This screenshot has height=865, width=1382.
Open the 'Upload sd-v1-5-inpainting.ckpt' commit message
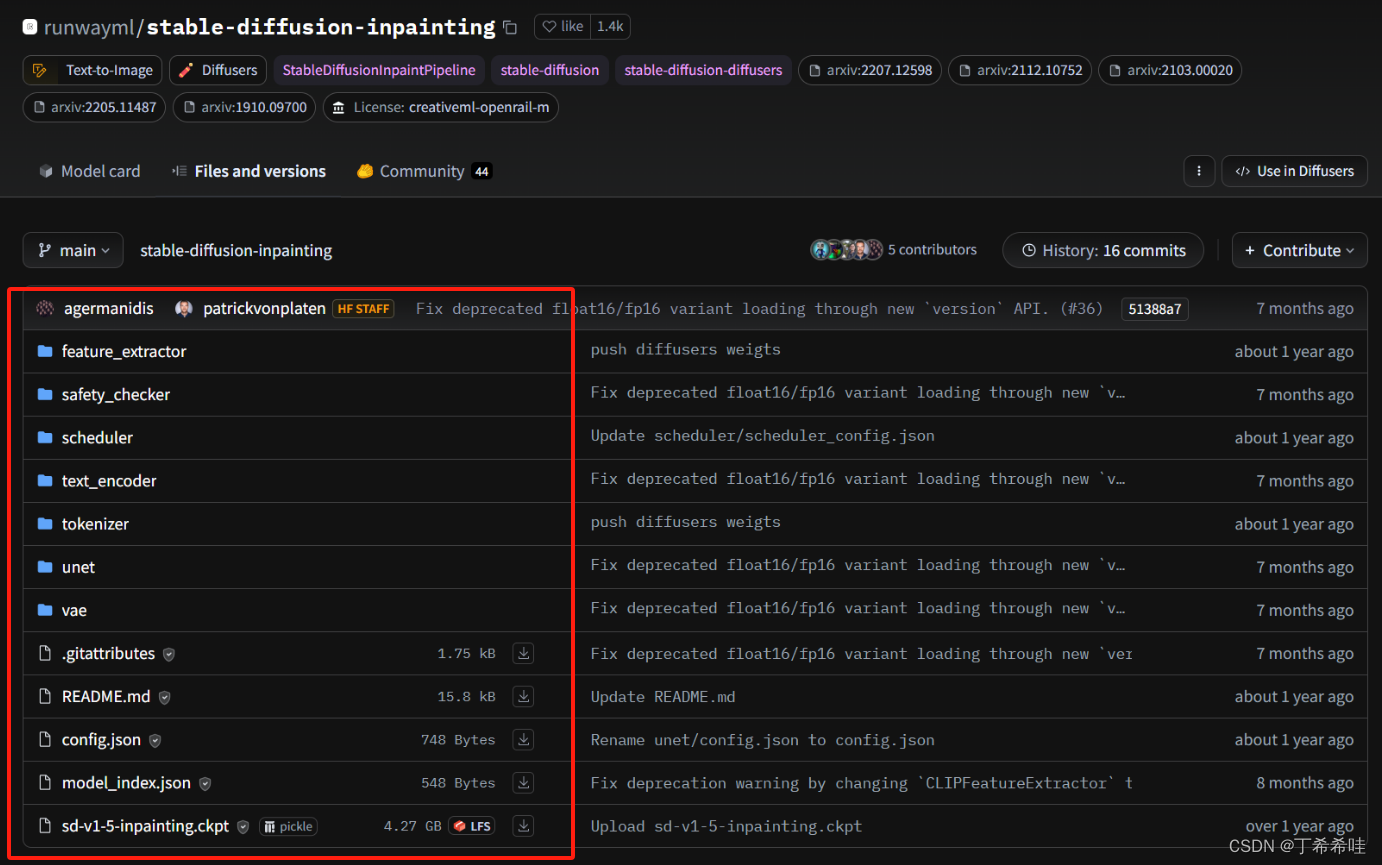[x=726, y=826]
